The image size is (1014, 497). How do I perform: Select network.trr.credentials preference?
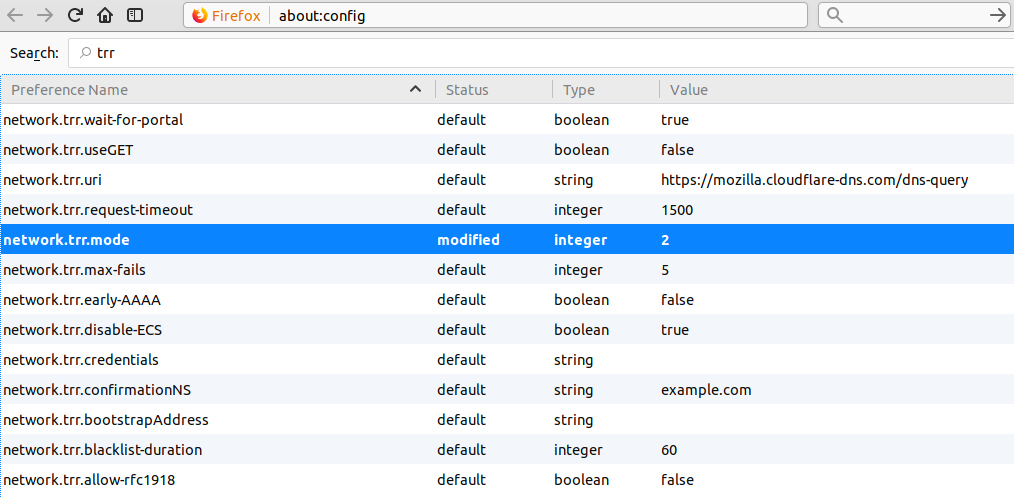point(507,359)
